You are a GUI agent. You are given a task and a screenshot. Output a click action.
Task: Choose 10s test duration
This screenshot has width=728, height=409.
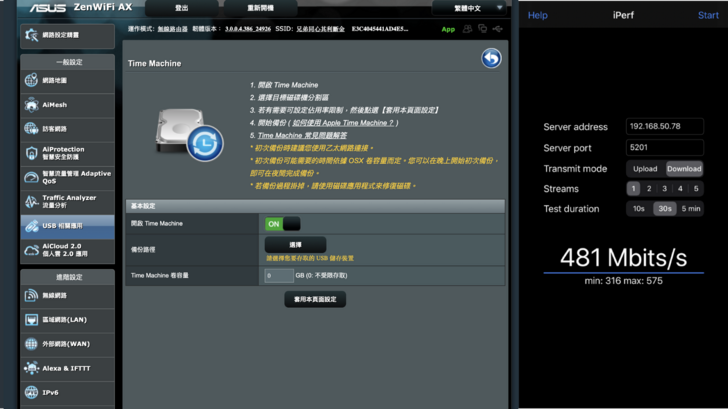[639, 209]
